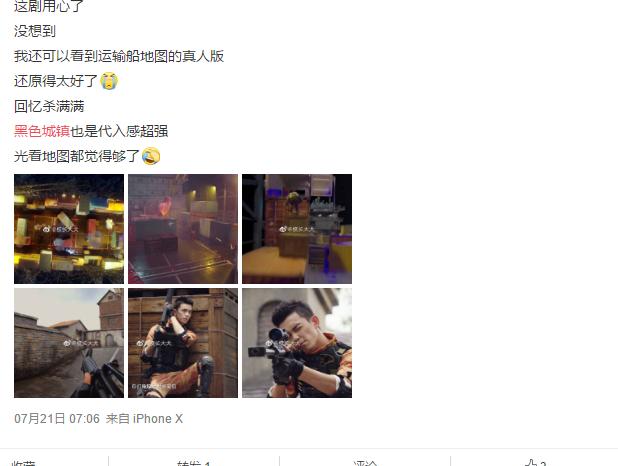The image size is (618, 466).
Task: Click the 转发 repost button
Action: coord(194,463)
